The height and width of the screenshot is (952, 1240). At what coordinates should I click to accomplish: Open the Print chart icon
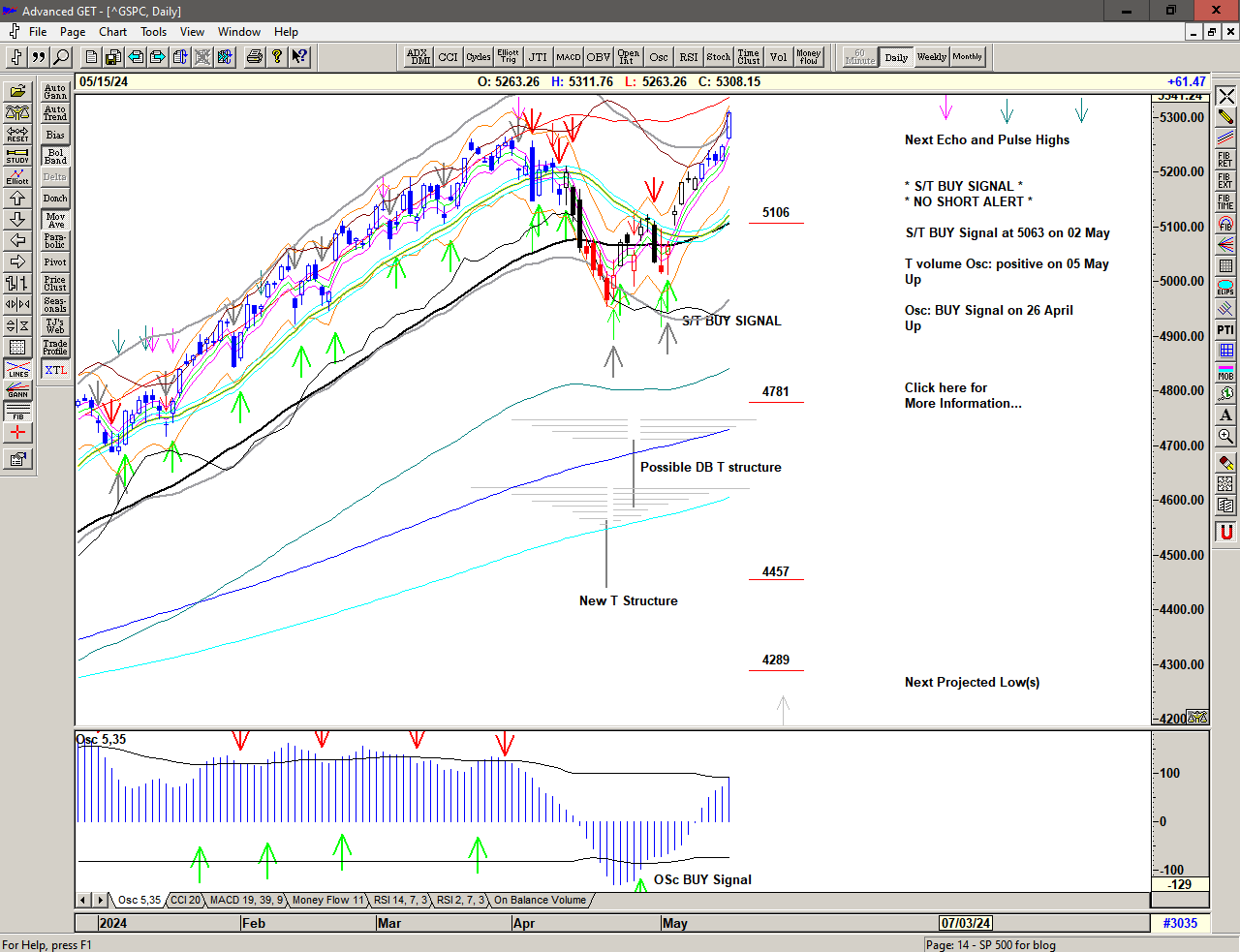[254, 57]
